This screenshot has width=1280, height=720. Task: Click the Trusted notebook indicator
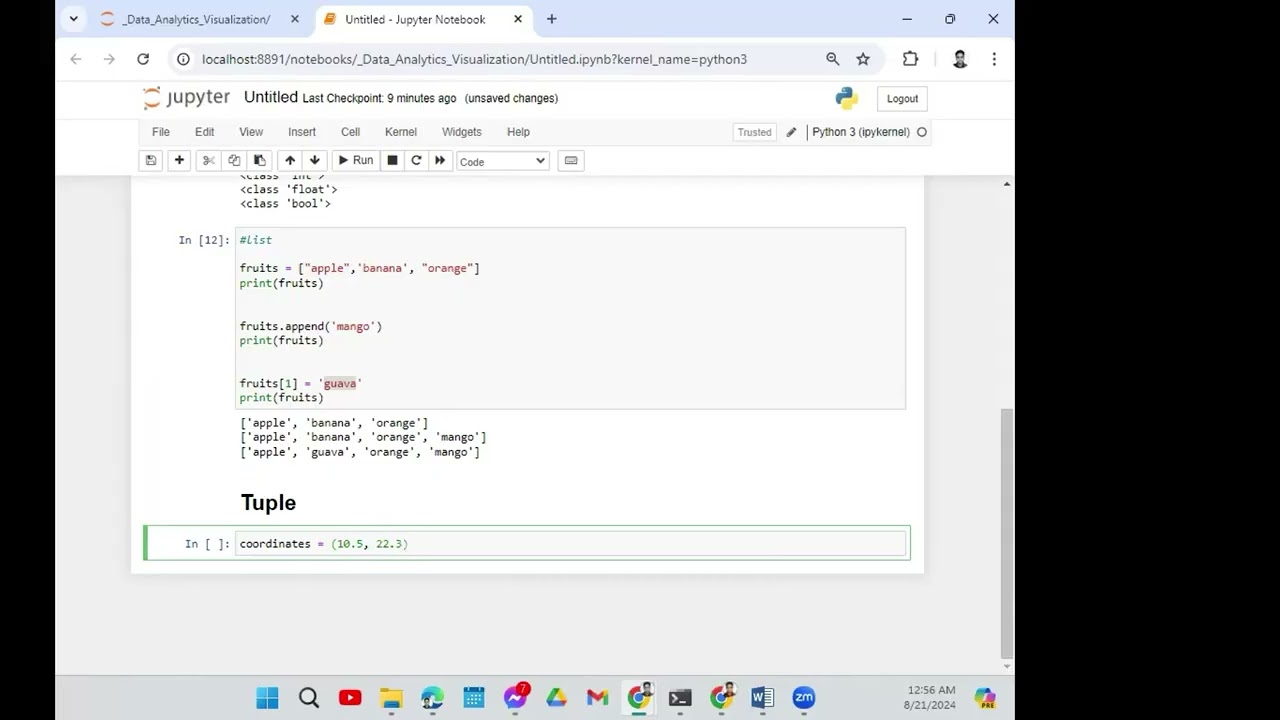tap(754, 132)
